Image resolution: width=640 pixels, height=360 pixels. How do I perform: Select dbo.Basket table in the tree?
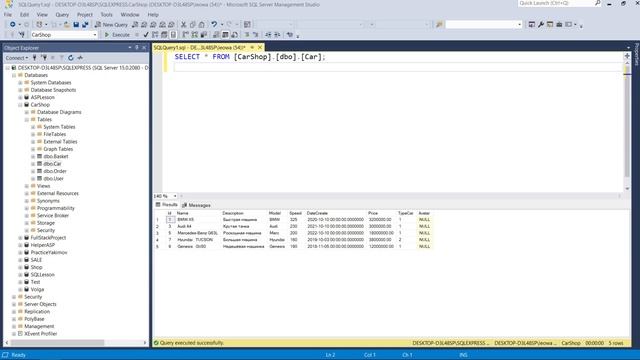coord(56,157)
